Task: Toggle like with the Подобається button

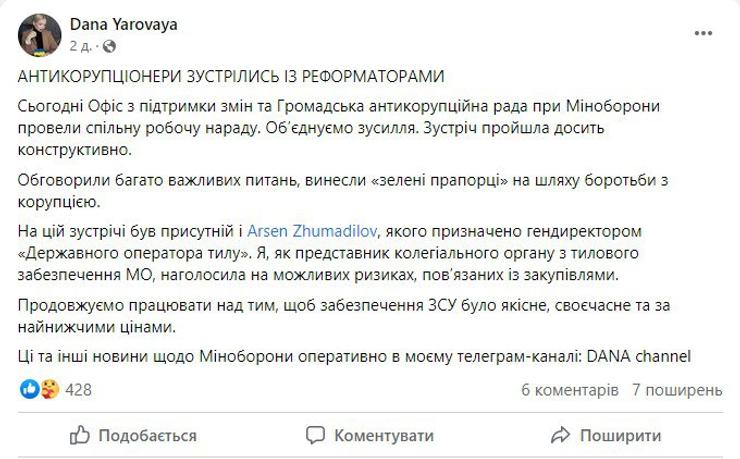Action: [133, 435]
